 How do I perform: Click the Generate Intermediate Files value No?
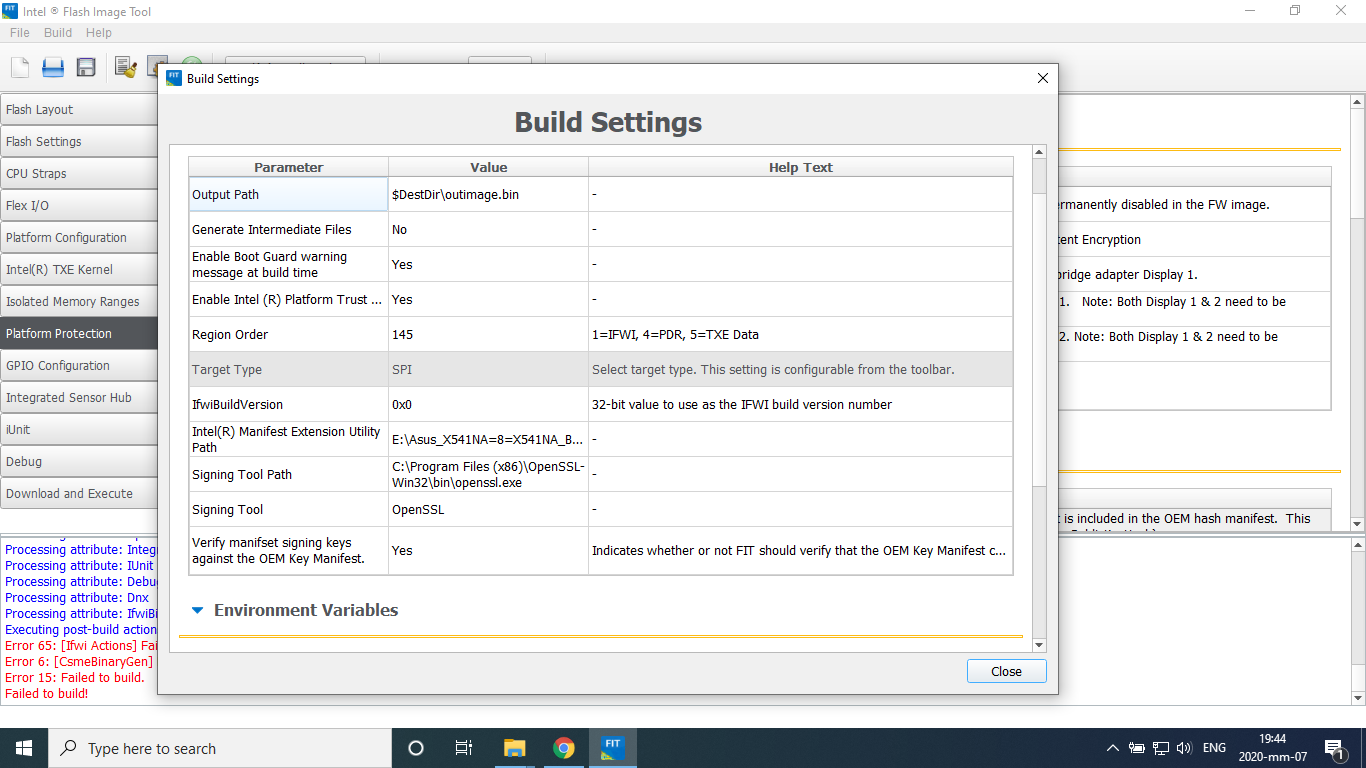pyautogui.click(x=488, y=229)
